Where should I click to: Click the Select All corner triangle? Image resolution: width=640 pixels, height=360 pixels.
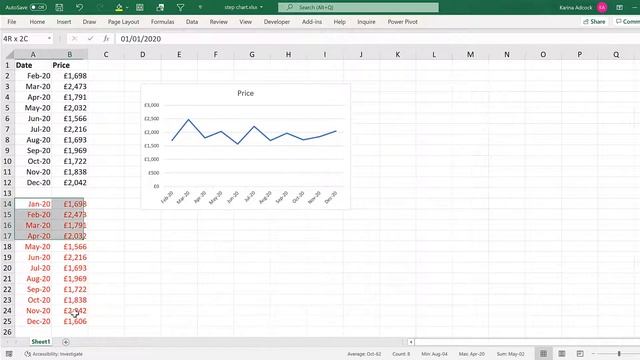coord(9,54)
